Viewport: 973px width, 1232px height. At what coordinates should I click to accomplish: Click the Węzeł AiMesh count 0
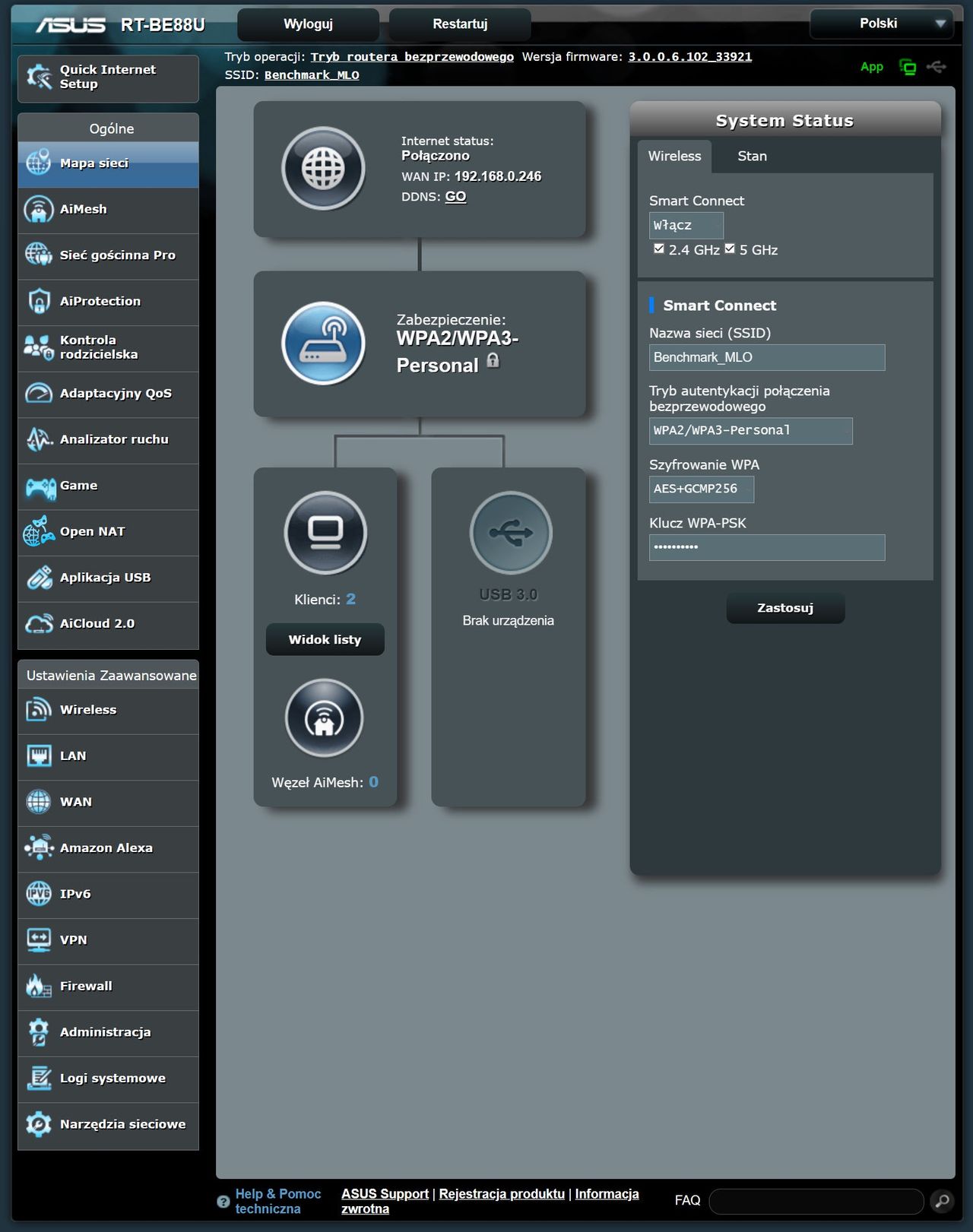coord(373,782)
